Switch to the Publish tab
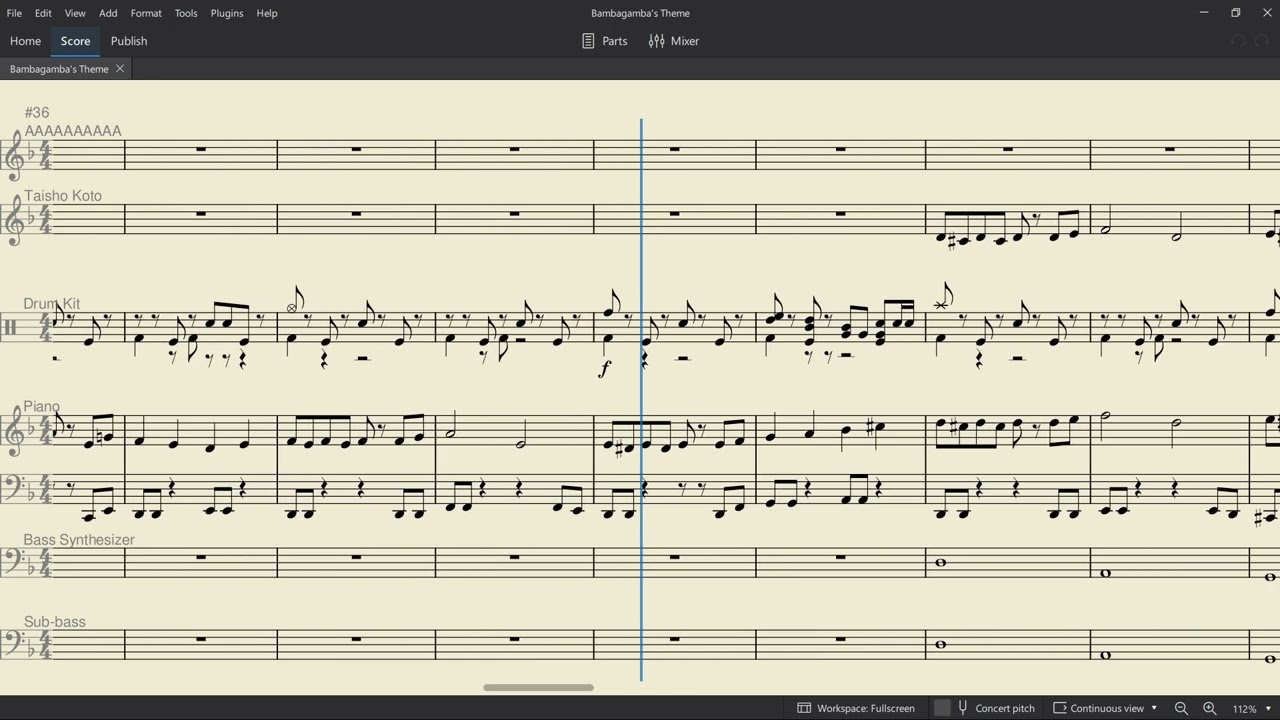Viewport: 1280px width, 720px height. coord(129,41)
